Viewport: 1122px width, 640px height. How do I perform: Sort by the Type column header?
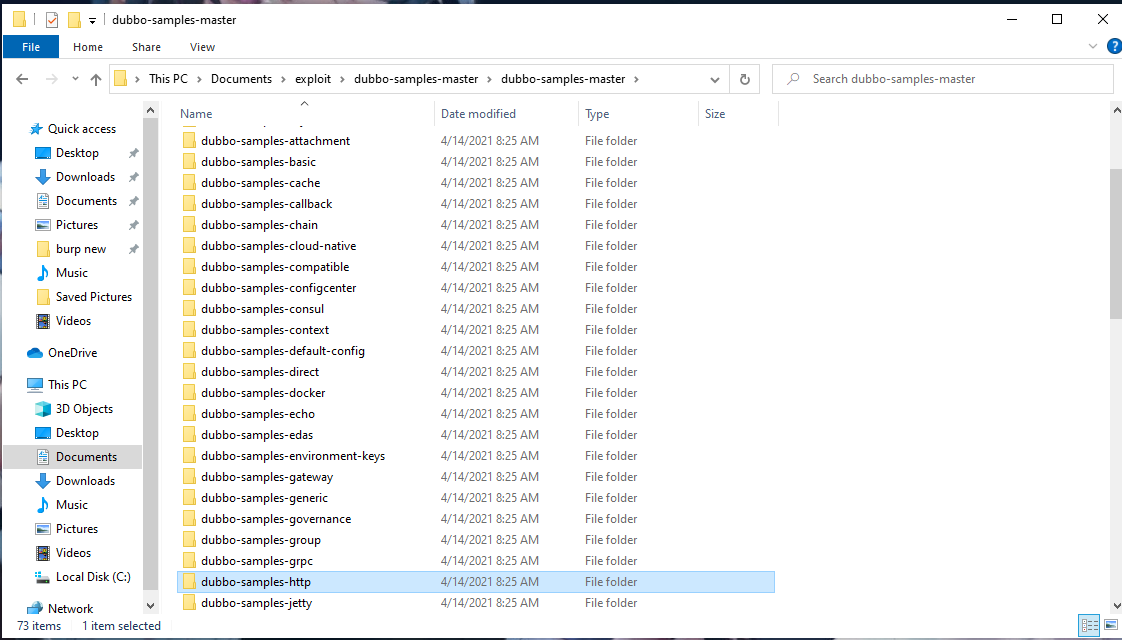pos(597,114)
